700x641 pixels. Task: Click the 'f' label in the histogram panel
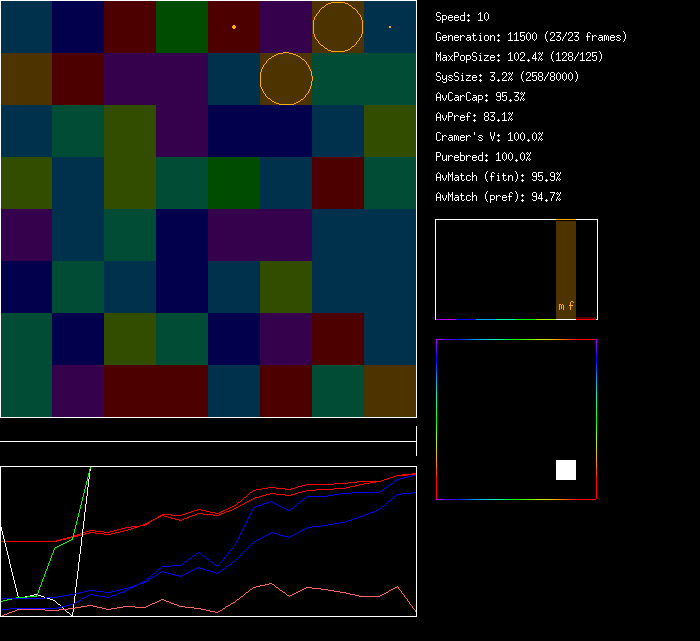coord(571,306)
